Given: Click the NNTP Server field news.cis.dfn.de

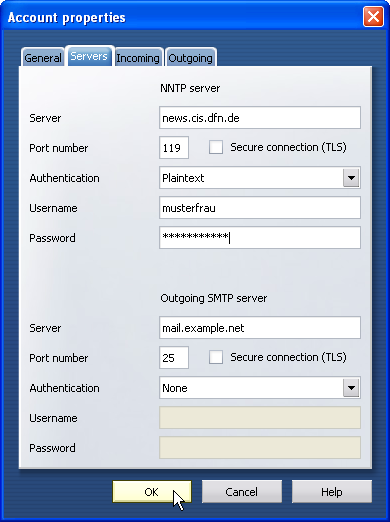Looking at the screenshot, I should pyautogui.click(x=260, y=118).
